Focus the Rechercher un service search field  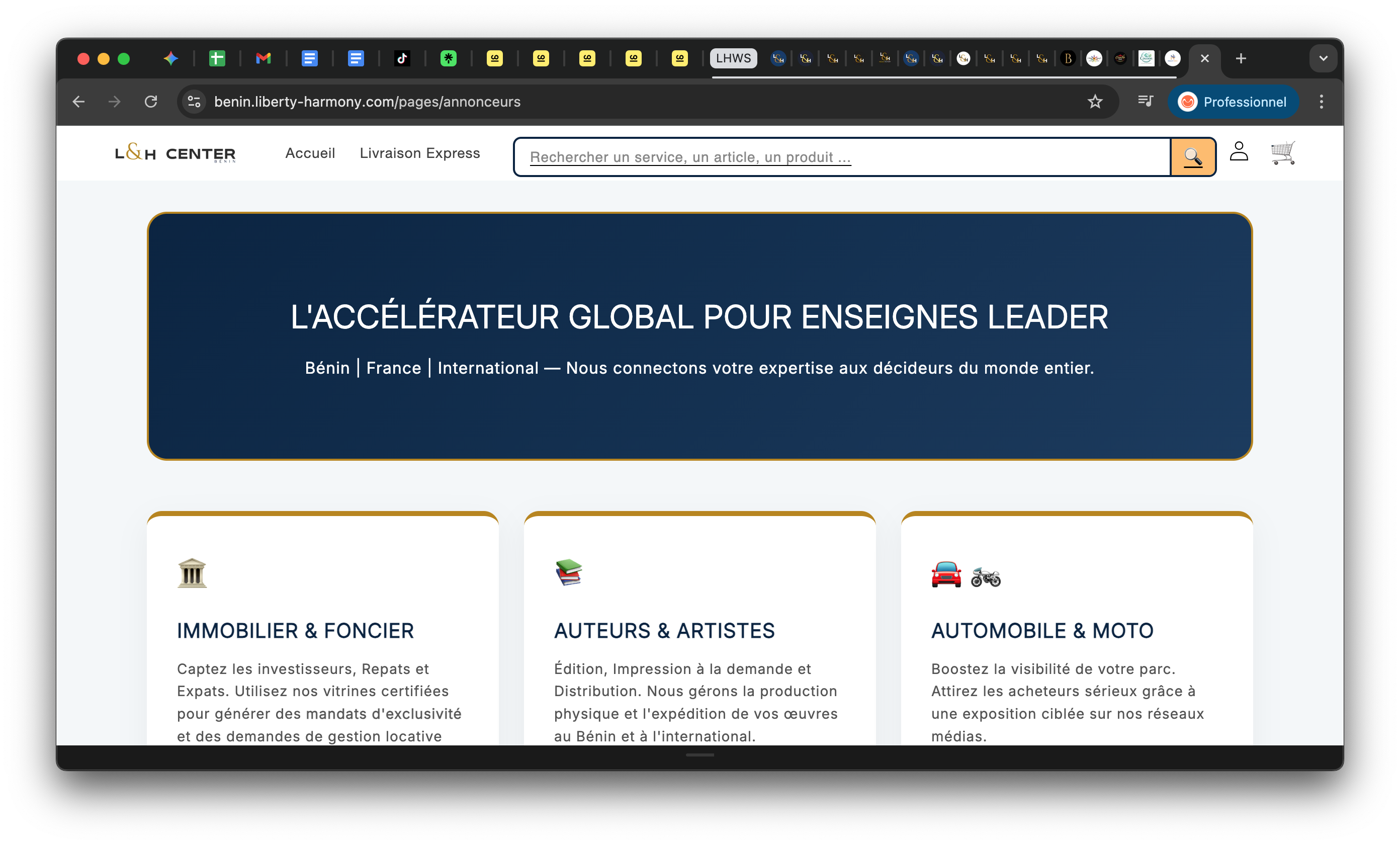(x=841, y=157)
